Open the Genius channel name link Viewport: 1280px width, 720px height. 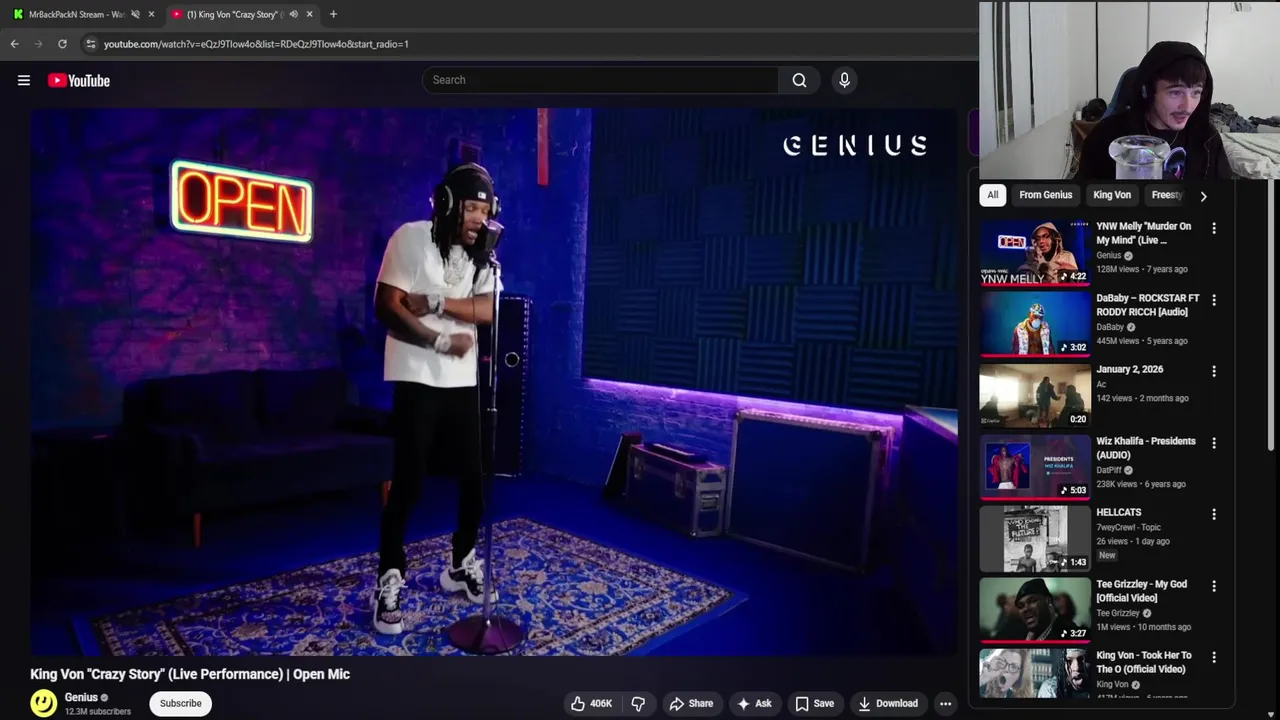pyautogui.click(x=81, y=697)
